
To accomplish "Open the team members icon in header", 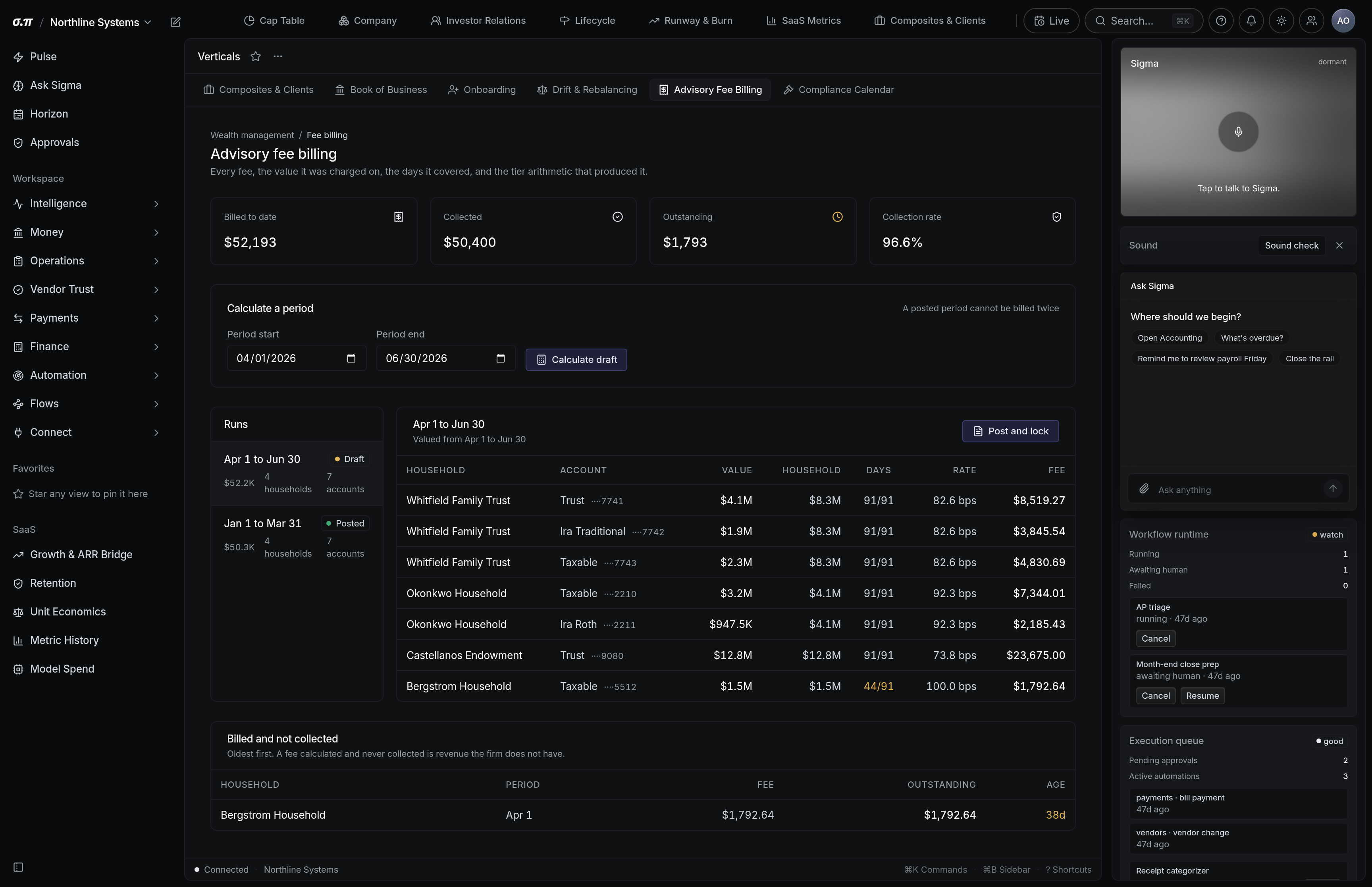I will tap(1312, 21).
